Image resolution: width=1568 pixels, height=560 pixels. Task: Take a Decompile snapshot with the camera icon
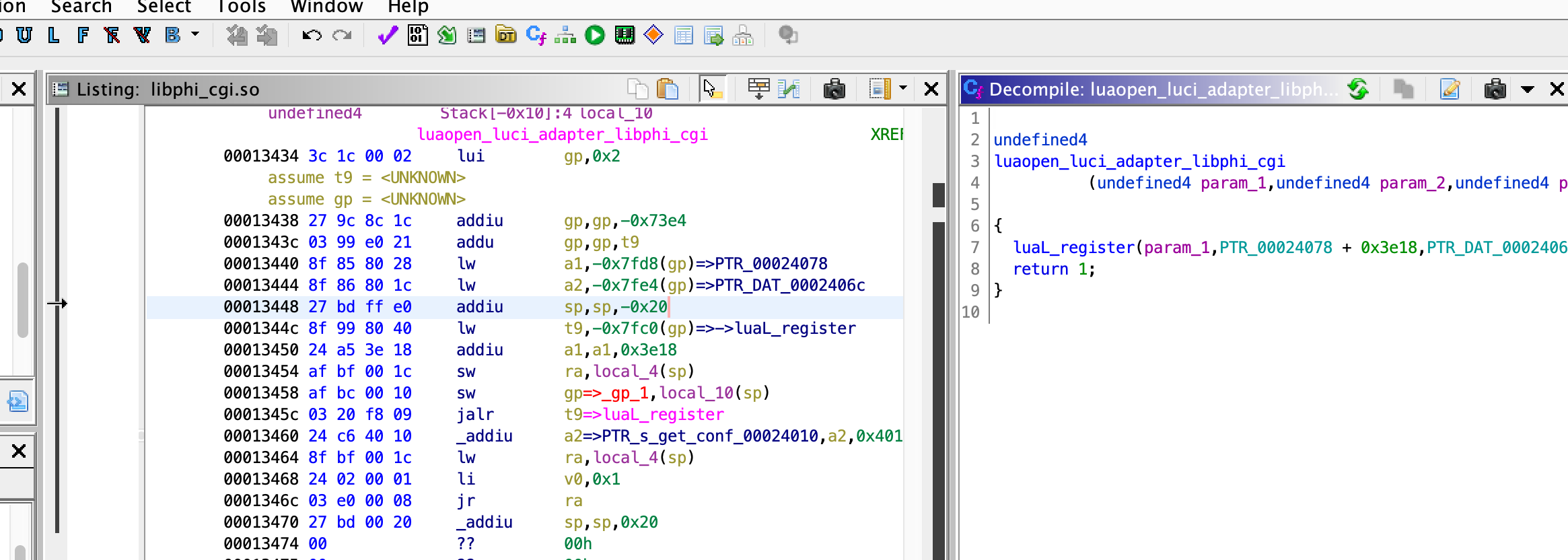[1495, 89]
